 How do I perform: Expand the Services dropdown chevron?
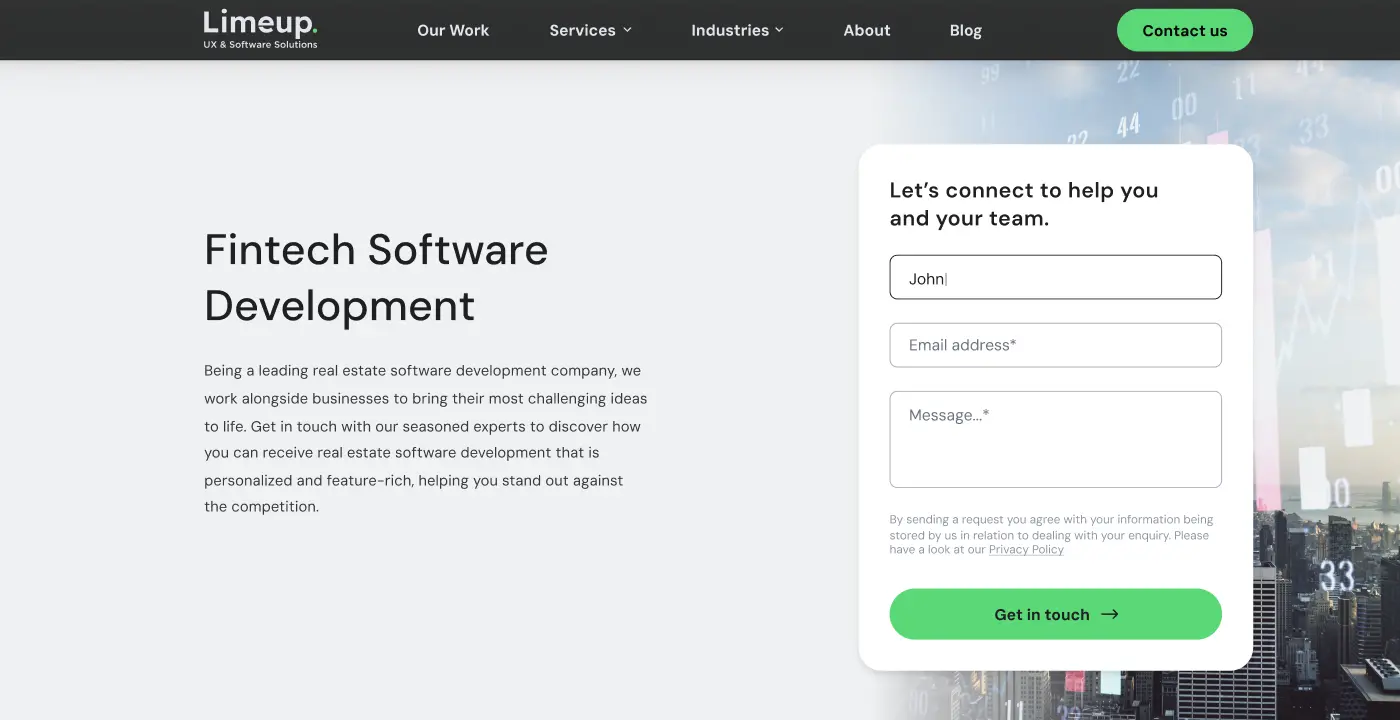coord(628,30)
